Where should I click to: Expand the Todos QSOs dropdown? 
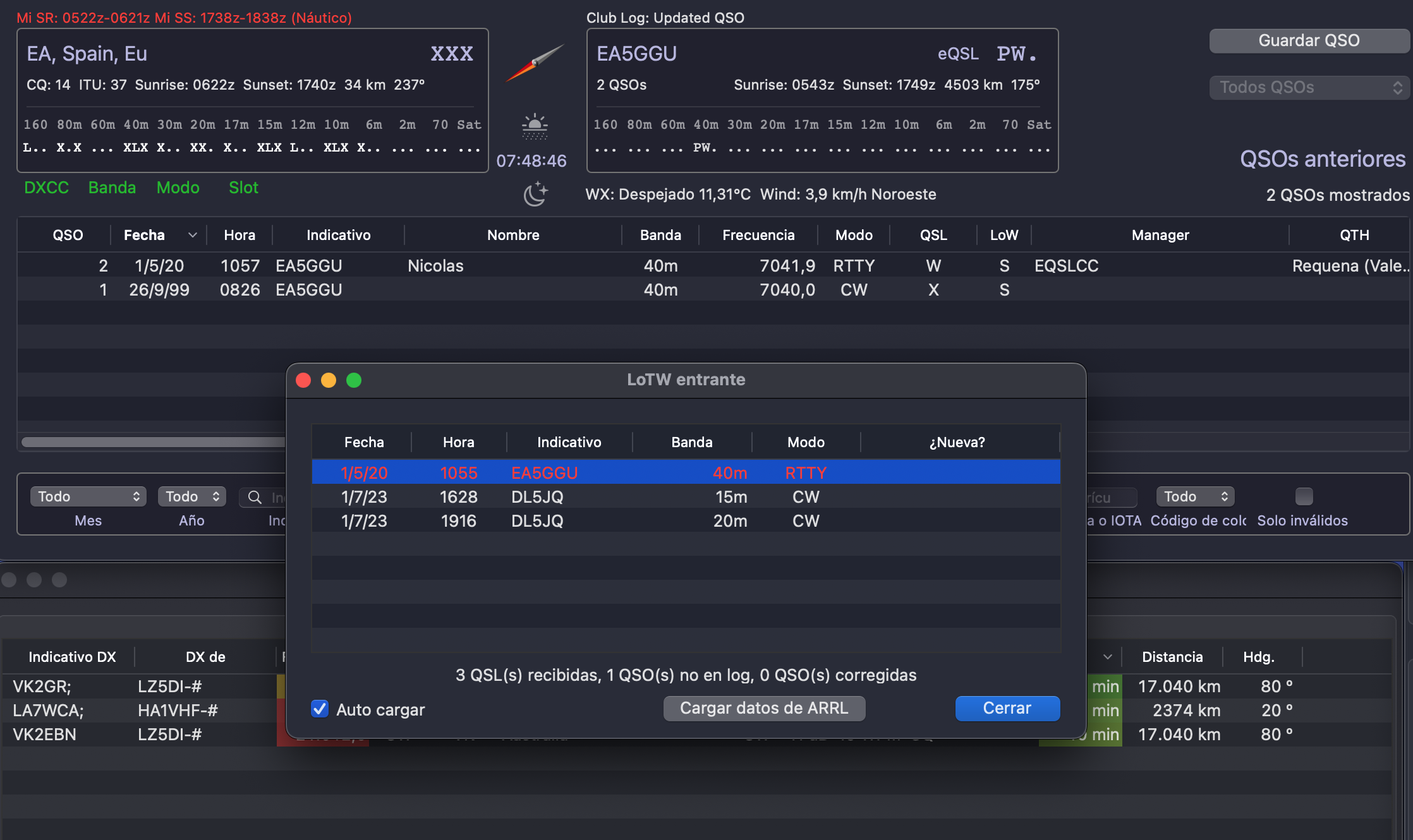(x=1309, y=87)
